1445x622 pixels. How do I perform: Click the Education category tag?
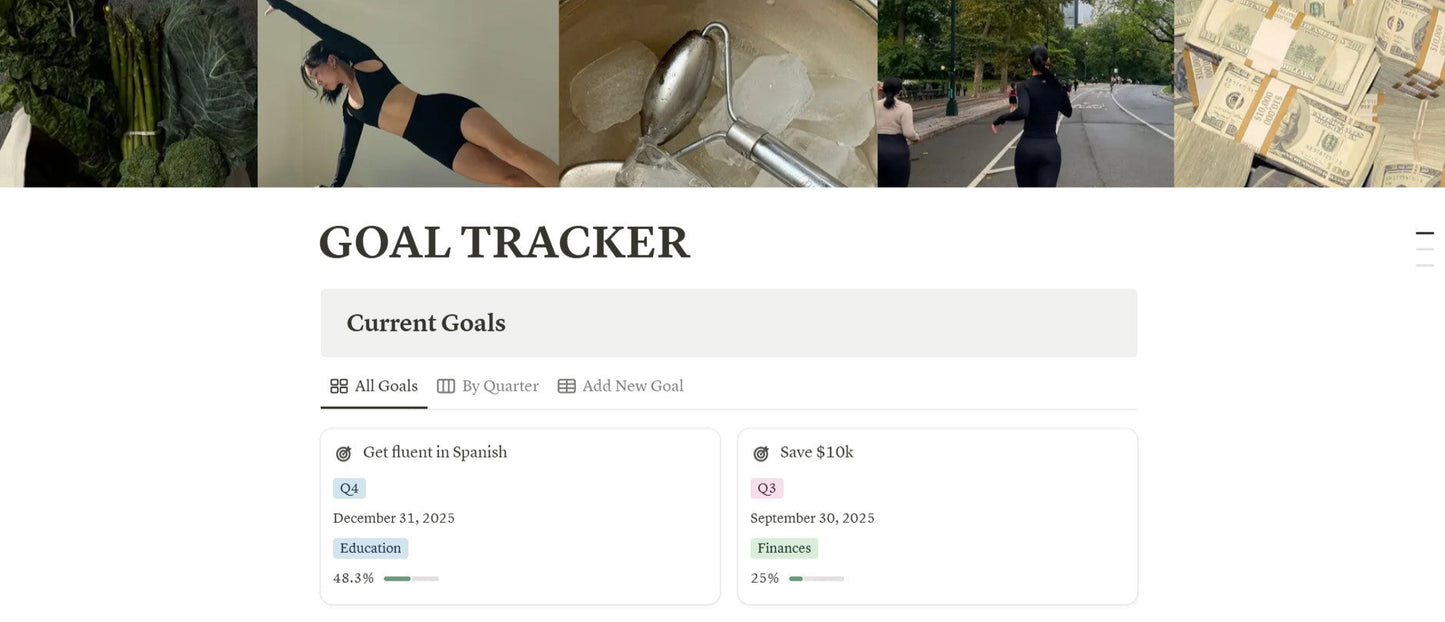click(370, 548)
